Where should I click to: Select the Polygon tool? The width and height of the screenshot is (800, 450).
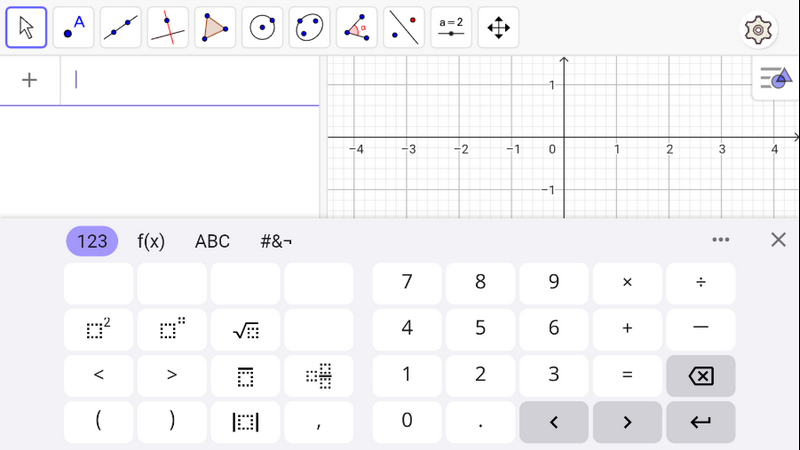click(x=215, y=28)
